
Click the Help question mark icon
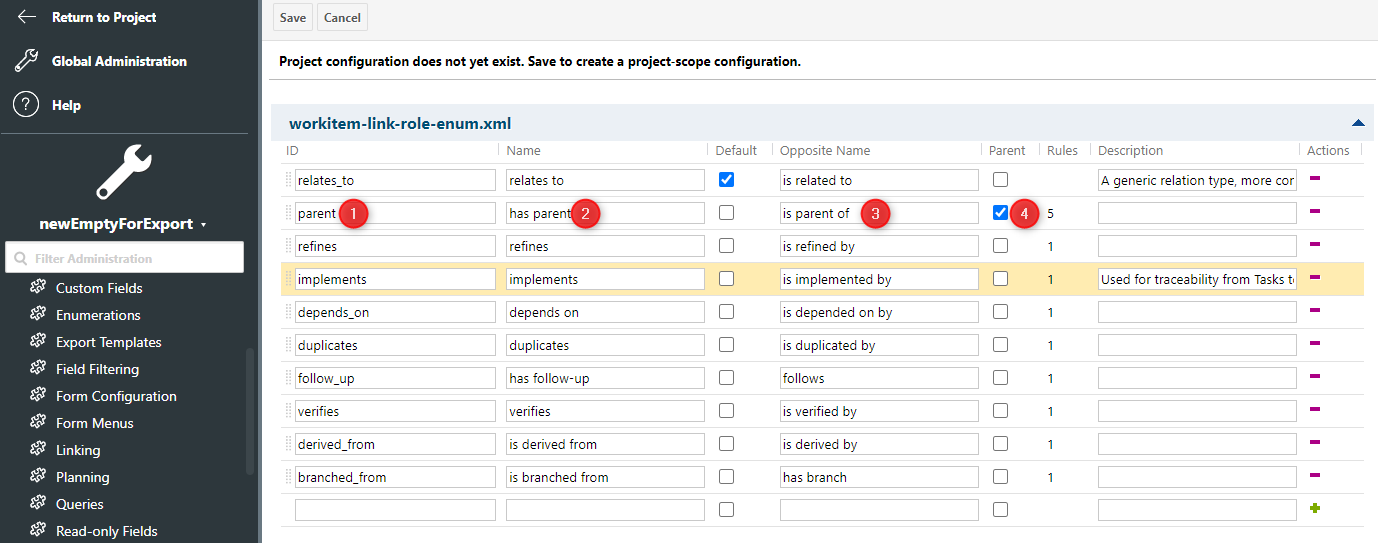[26, 105]
